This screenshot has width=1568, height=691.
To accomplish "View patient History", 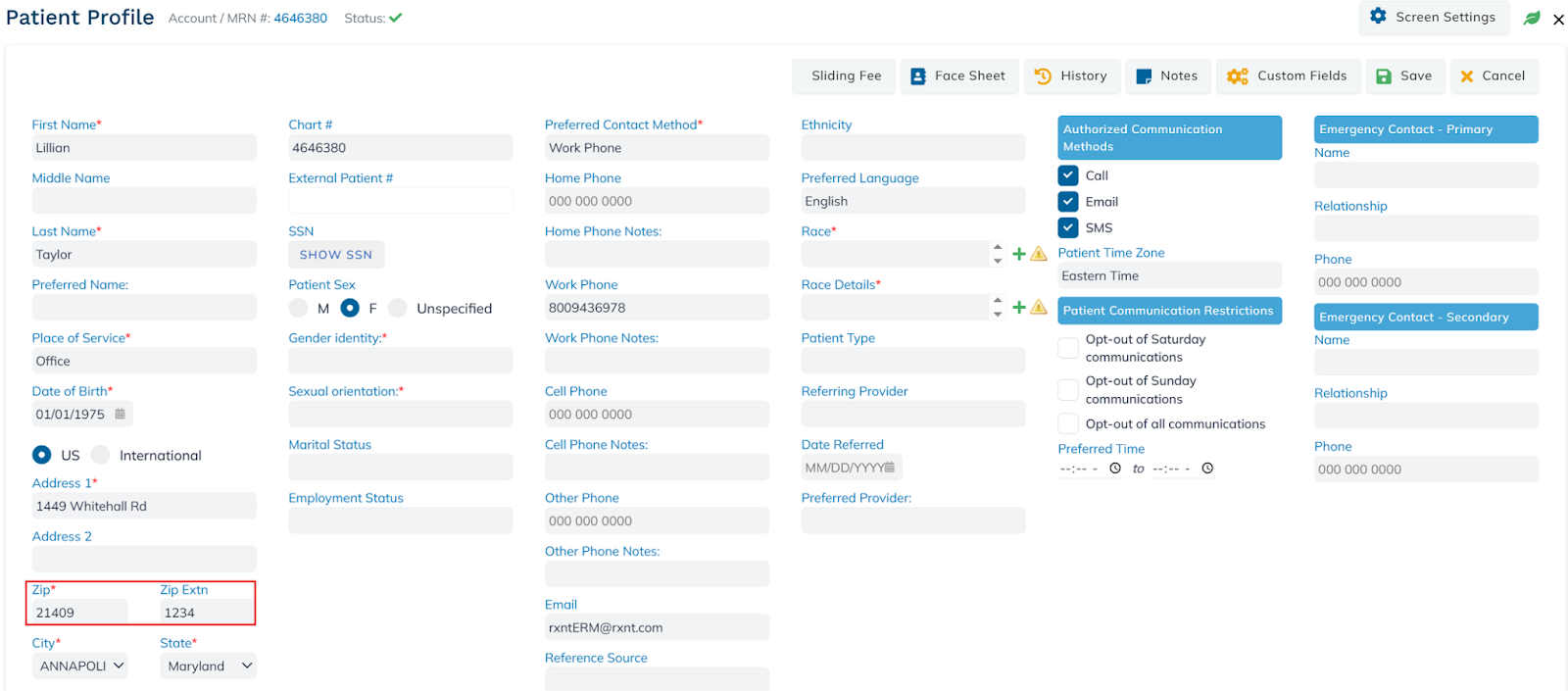I will coord(1071,75).
